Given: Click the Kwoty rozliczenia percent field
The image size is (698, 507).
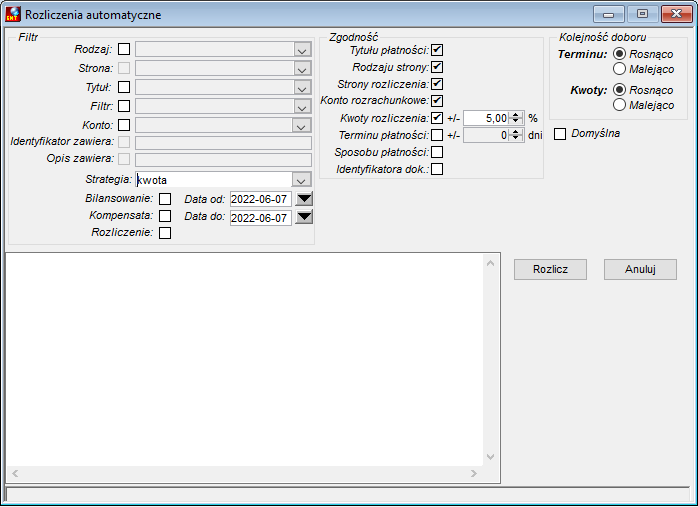Looking at the screenshot, I should click(487, 118).
